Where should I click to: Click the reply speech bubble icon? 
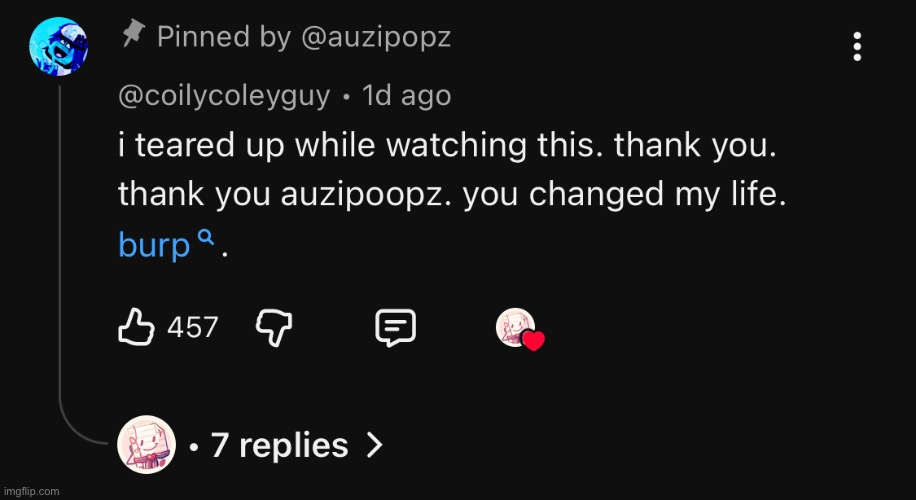pyautogui.click(x=395, y=326)
